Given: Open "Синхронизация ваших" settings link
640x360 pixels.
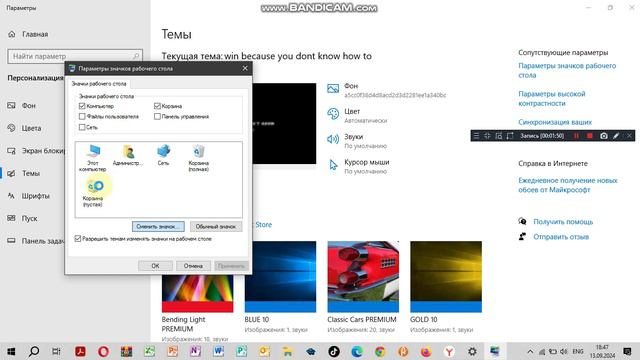Looking at the screenshot, I should pyautogui.click(x=555, y=122).
